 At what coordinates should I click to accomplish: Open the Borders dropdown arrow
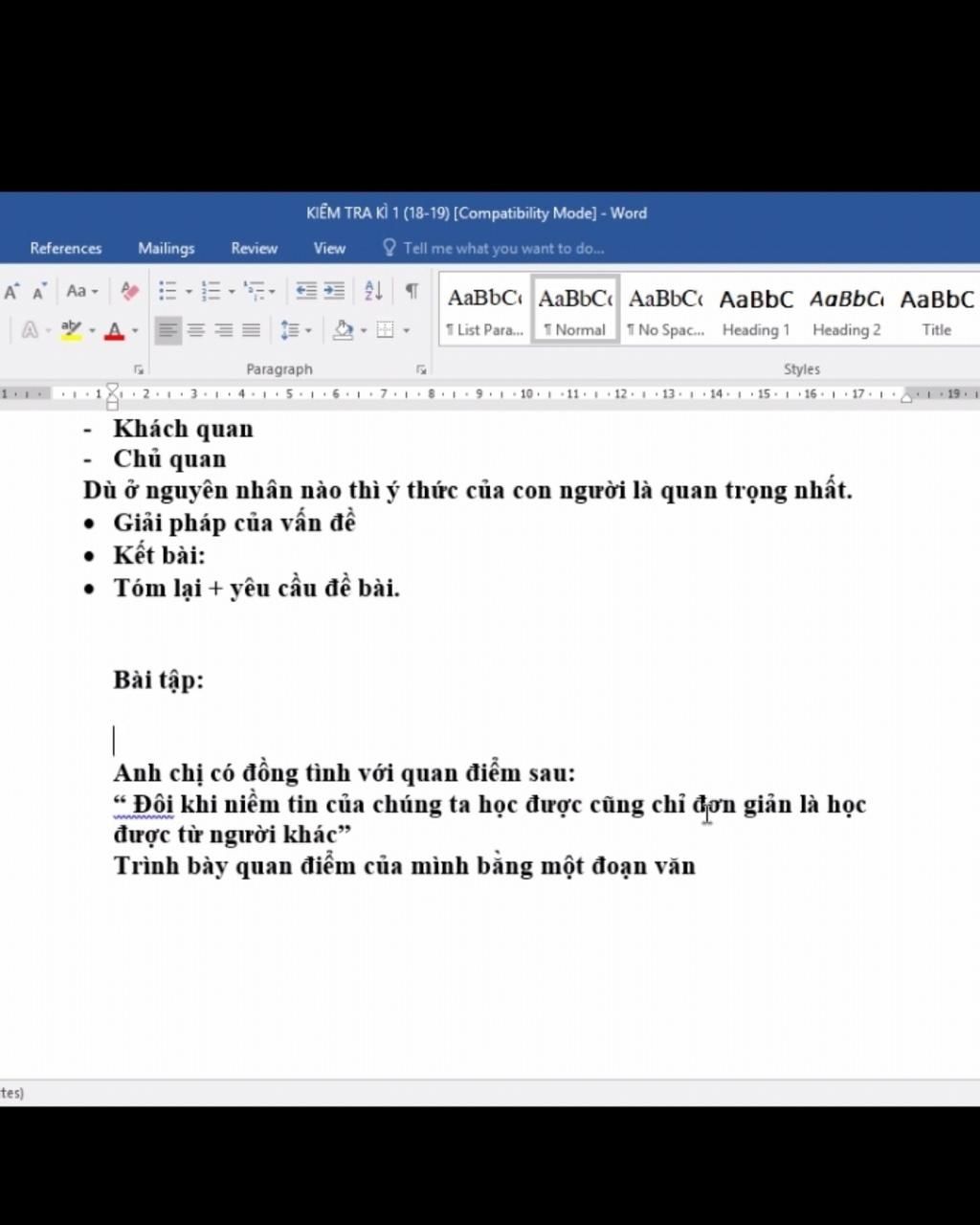click(407, 331)
